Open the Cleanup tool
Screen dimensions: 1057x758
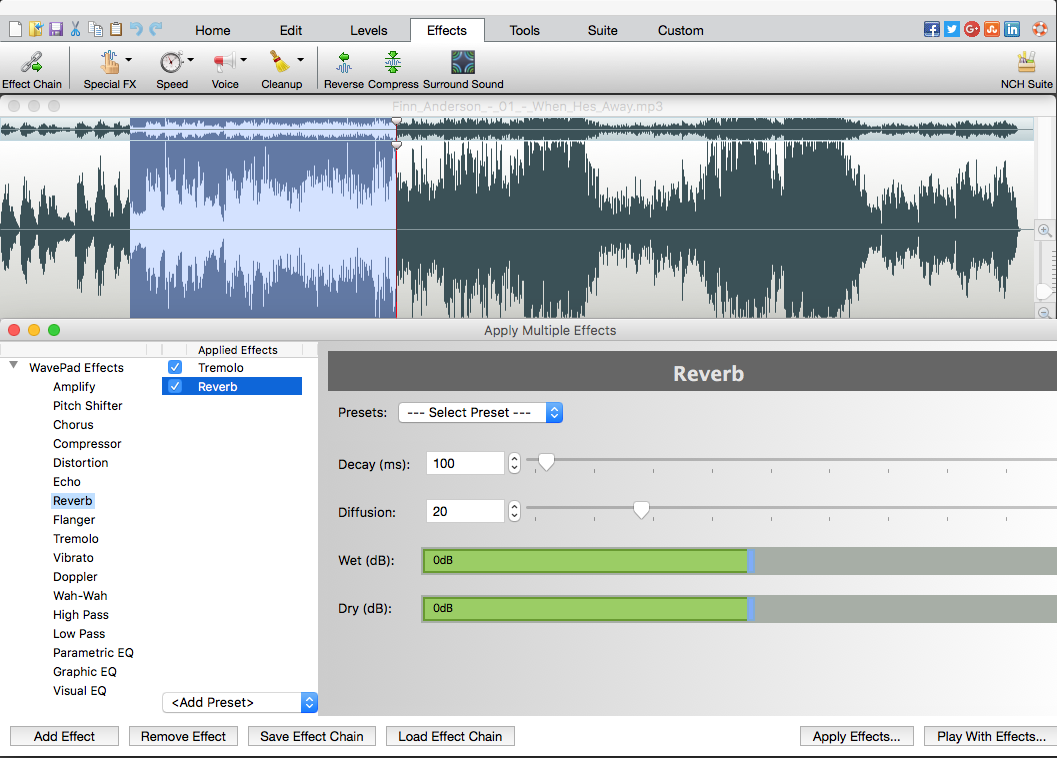(280, 68)
